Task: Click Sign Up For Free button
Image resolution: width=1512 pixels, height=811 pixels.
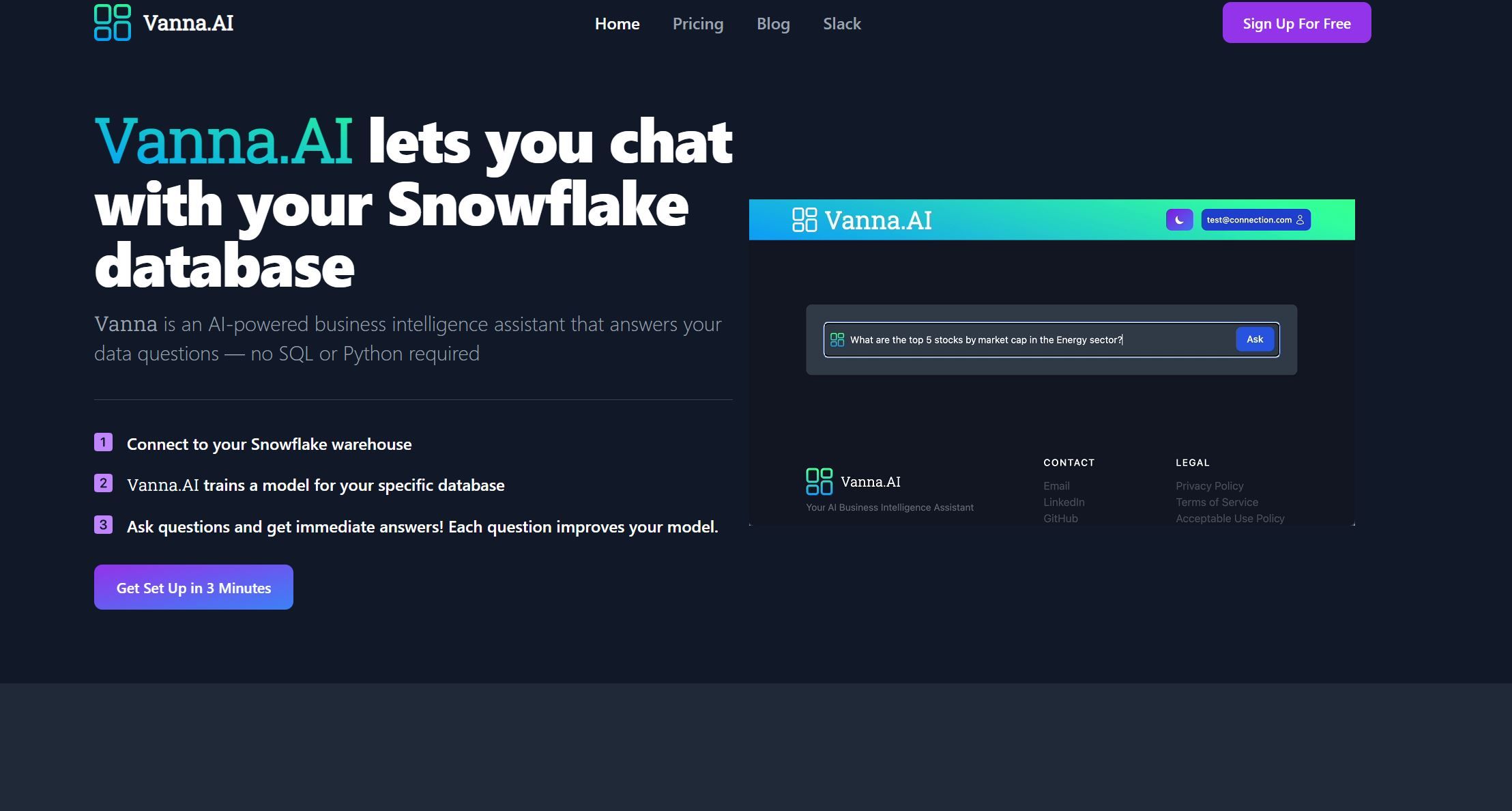Action: point(1296,22)
